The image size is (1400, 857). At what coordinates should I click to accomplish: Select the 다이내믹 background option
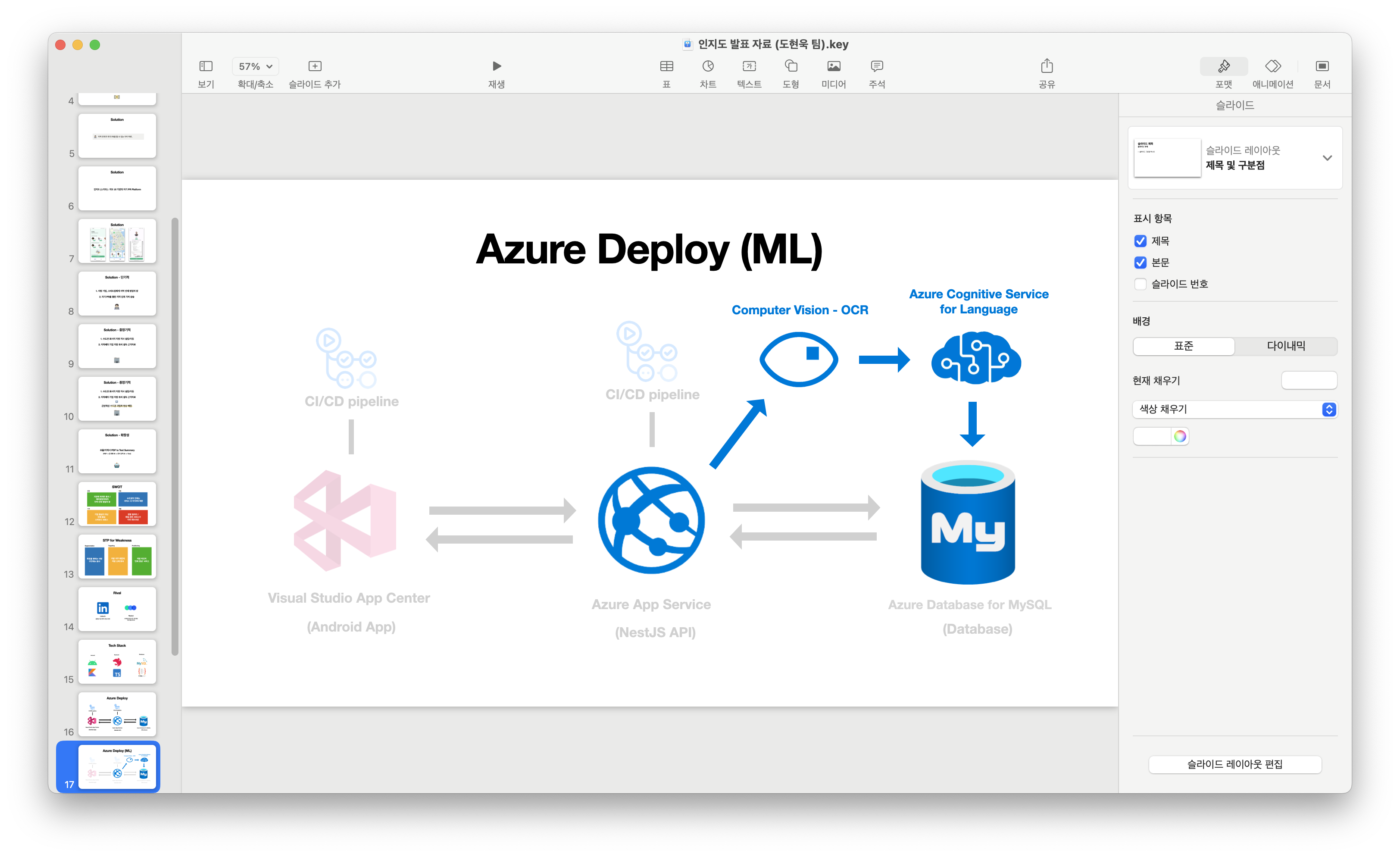pyautogui.click(x=1286, y=346)
